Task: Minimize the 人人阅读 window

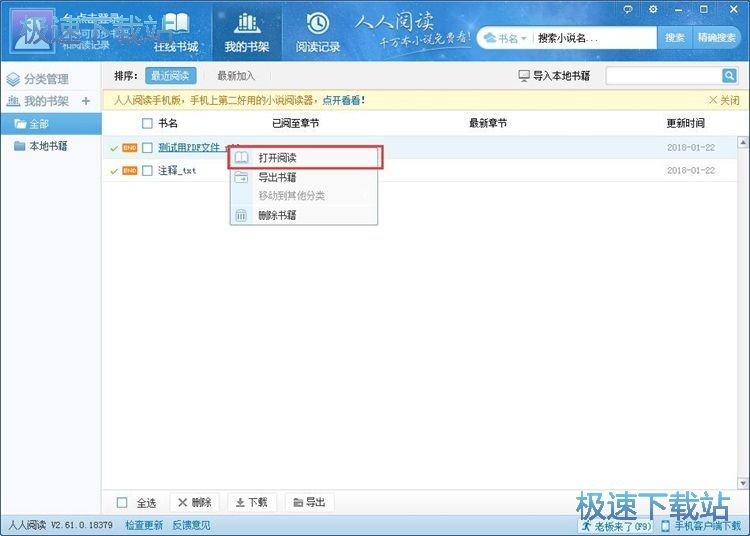Action: coord(678,10)
